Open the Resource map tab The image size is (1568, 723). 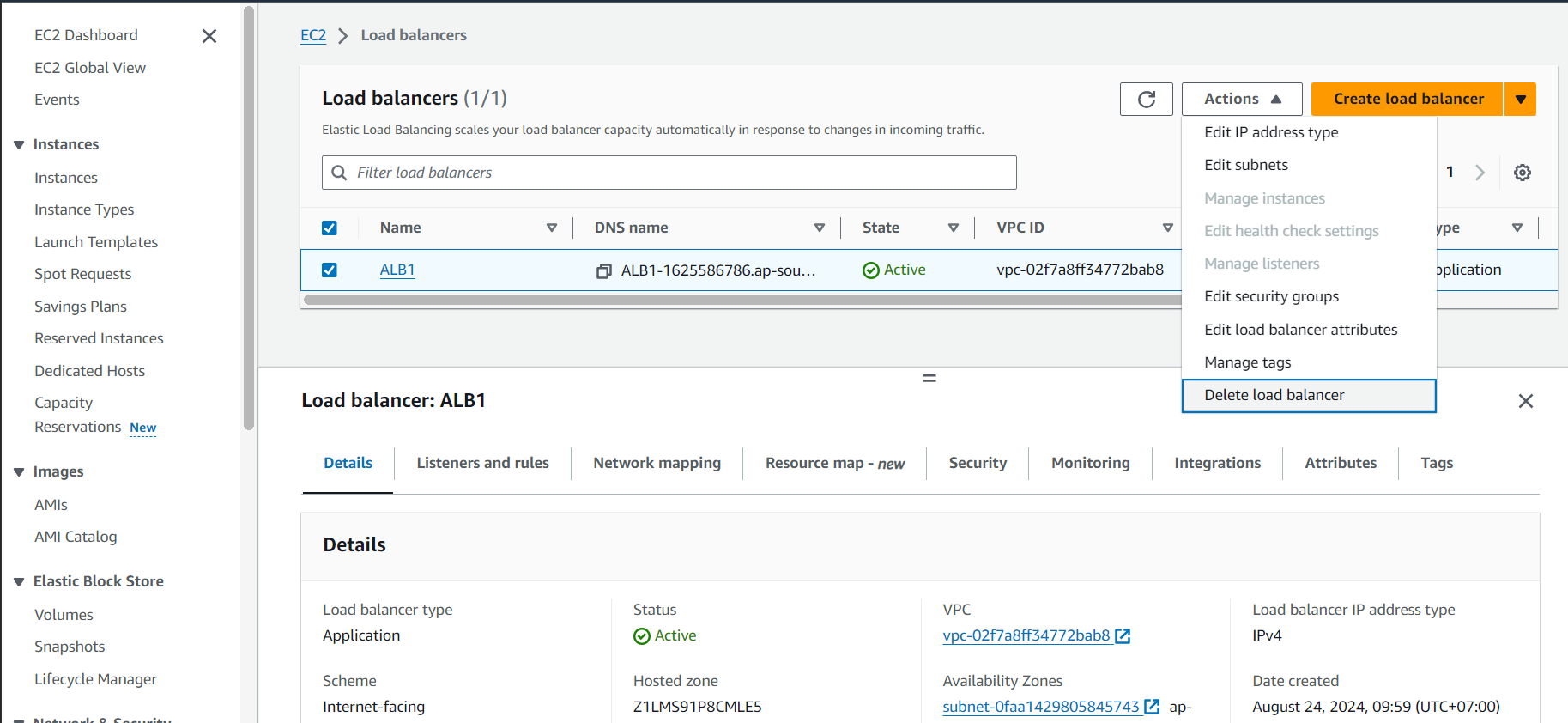point(835,463)
